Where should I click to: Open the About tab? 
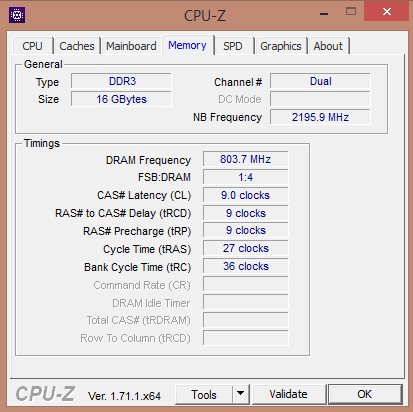(x=328, y=46)
